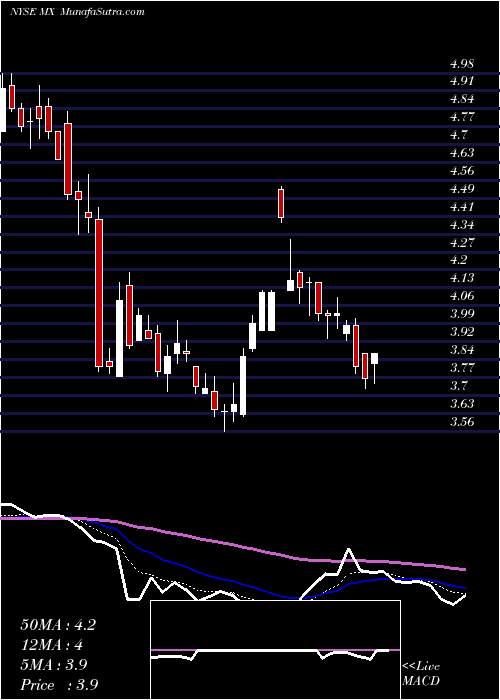Image resolution: width=500 pixels, height=700 pixels.
Task: Click the 4.27 price axis label
Action: (462, 243)
